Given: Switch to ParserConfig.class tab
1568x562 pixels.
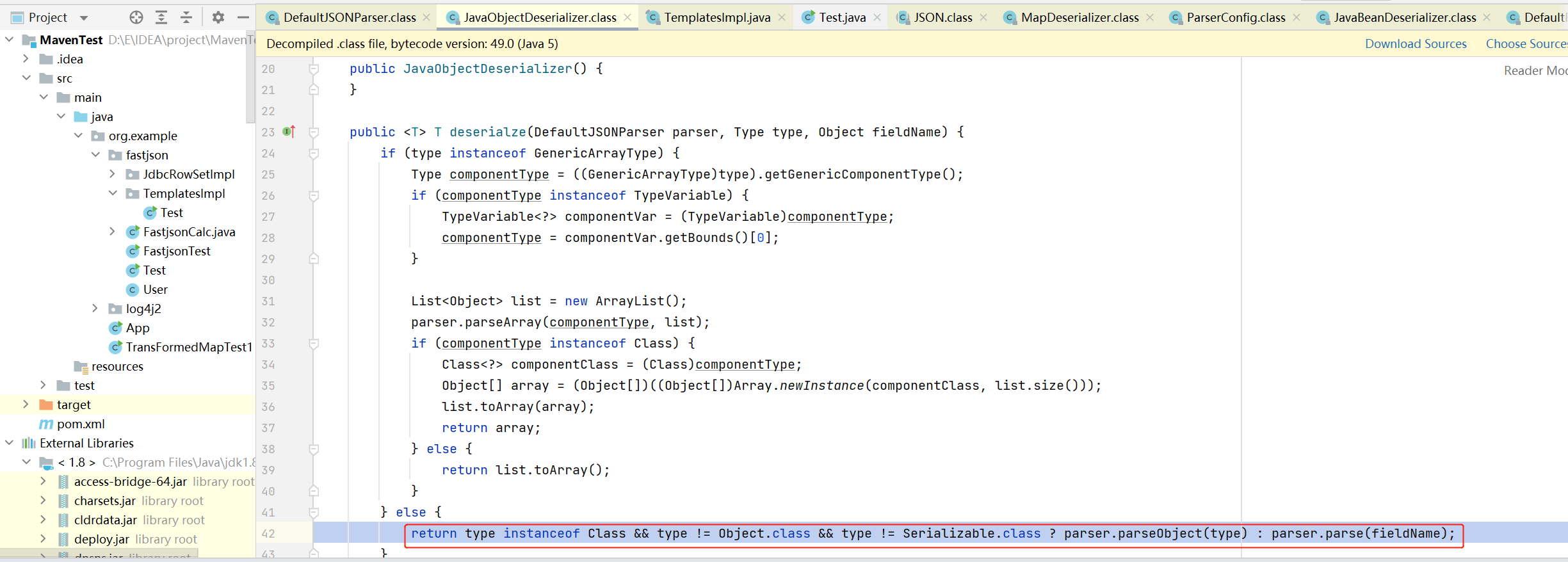Looking at the screenshot, I should tap(1236, 17).
